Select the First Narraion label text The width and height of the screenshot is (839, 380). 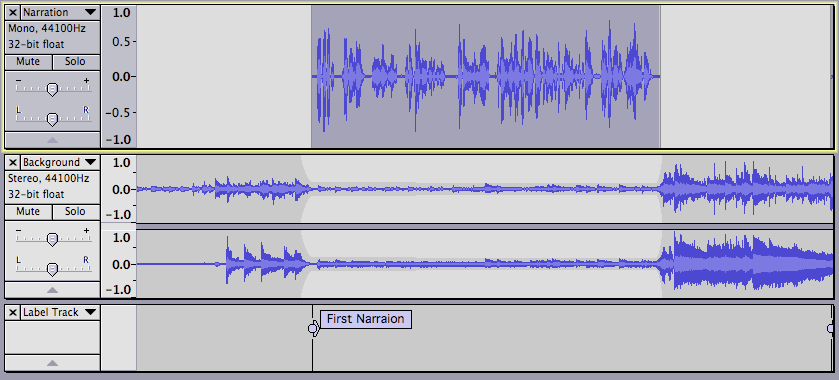coord(365,319)
